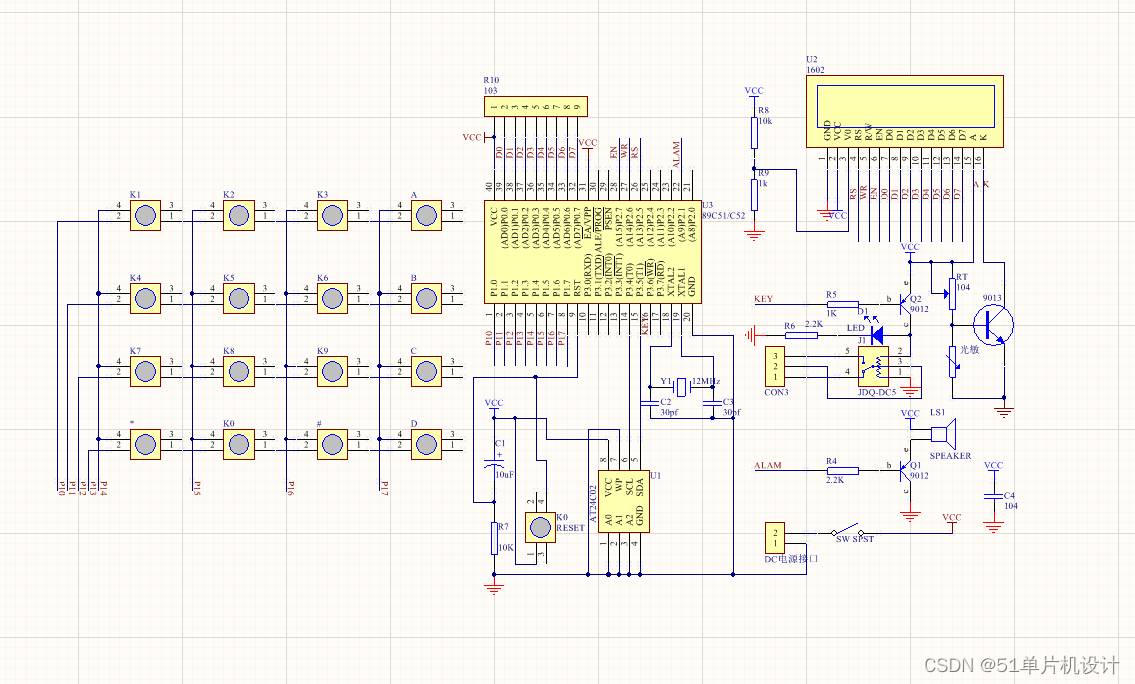
Task: Click the VCC label above capacitor C4
Action: [993, 466]
